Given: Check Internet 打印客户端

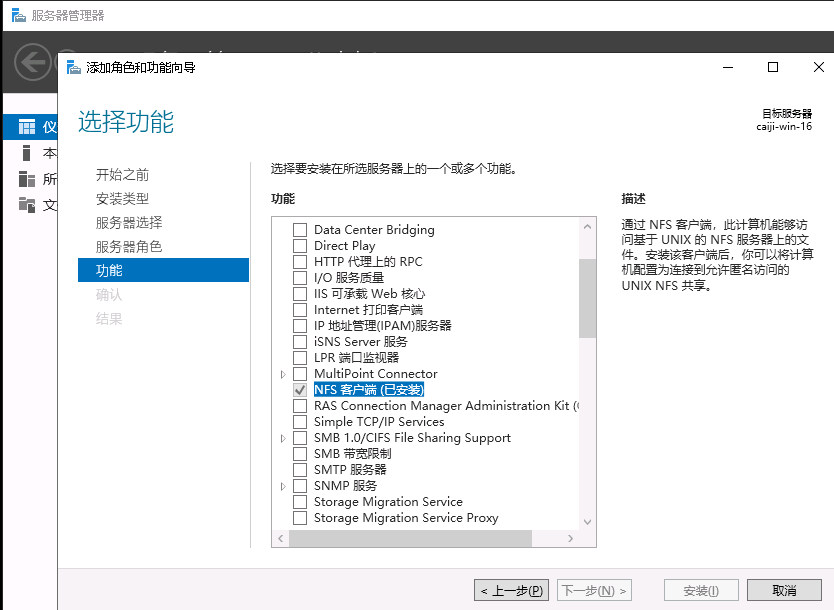Looking at the screenshot, I should [x=299, y=309].
